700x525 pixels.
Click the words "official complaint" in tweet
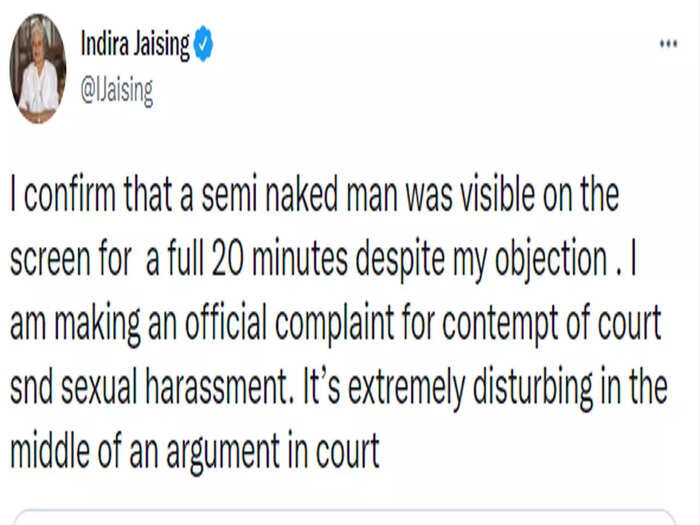290,325
